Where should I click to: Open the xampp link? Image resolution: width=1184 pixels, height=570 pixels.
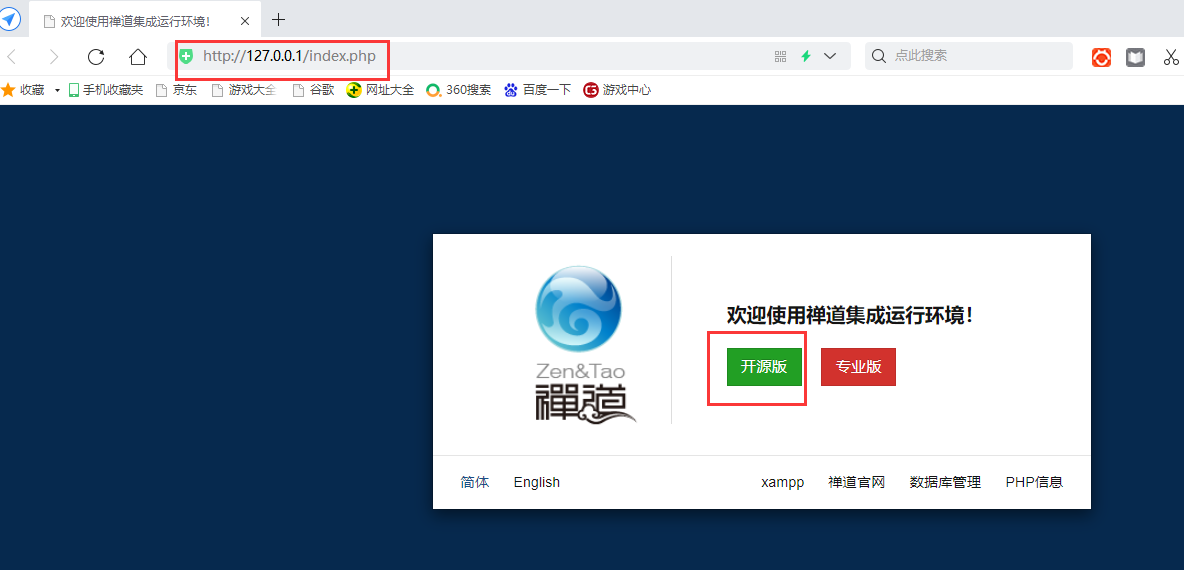pos(782,482)
